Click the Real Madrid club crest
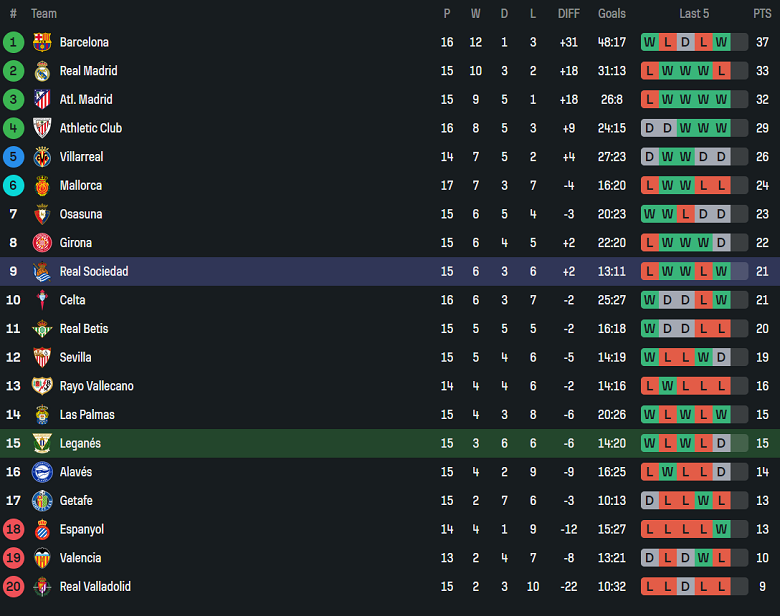 41,71
